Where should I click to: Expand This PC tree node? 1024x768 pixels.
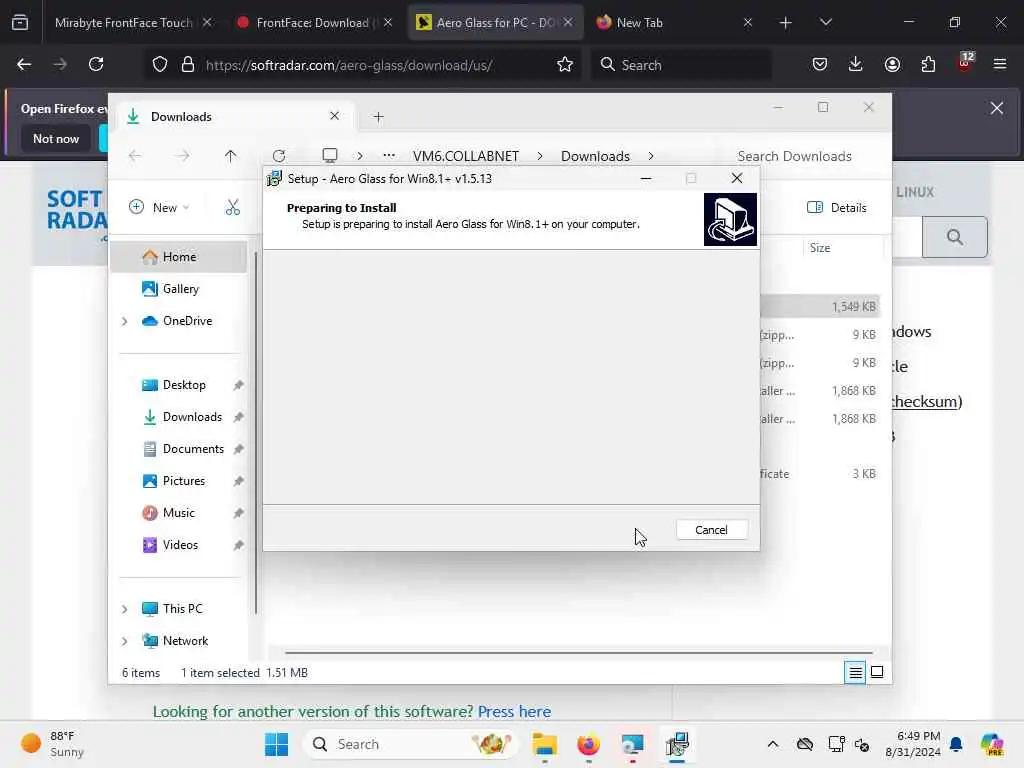[125, 609]
